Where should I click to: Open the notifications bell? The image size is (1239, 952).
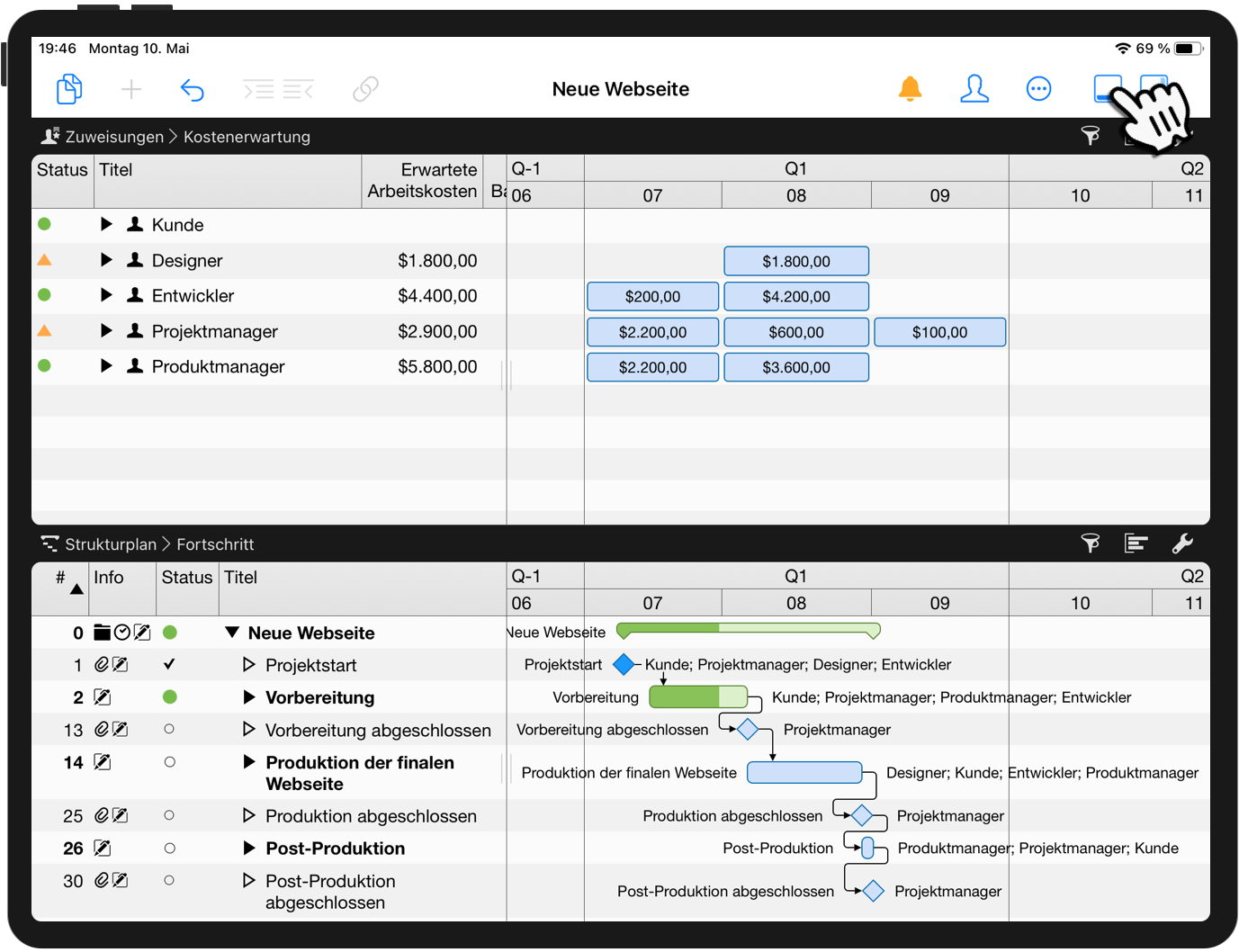click(x=910, y=89)
